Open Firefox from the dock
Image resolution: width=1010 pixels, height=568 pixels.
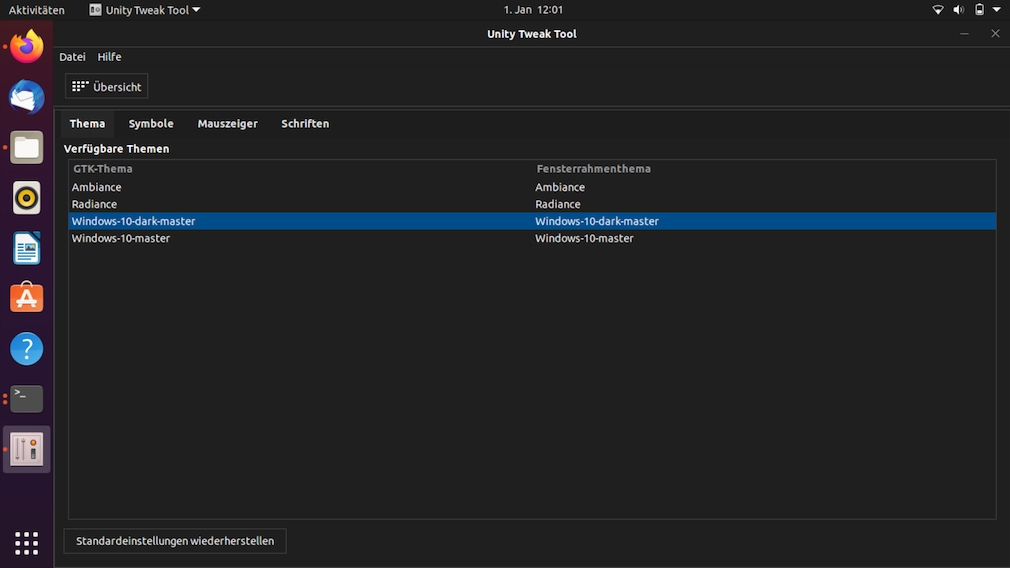pyautogui.click(x=27, y=47)
